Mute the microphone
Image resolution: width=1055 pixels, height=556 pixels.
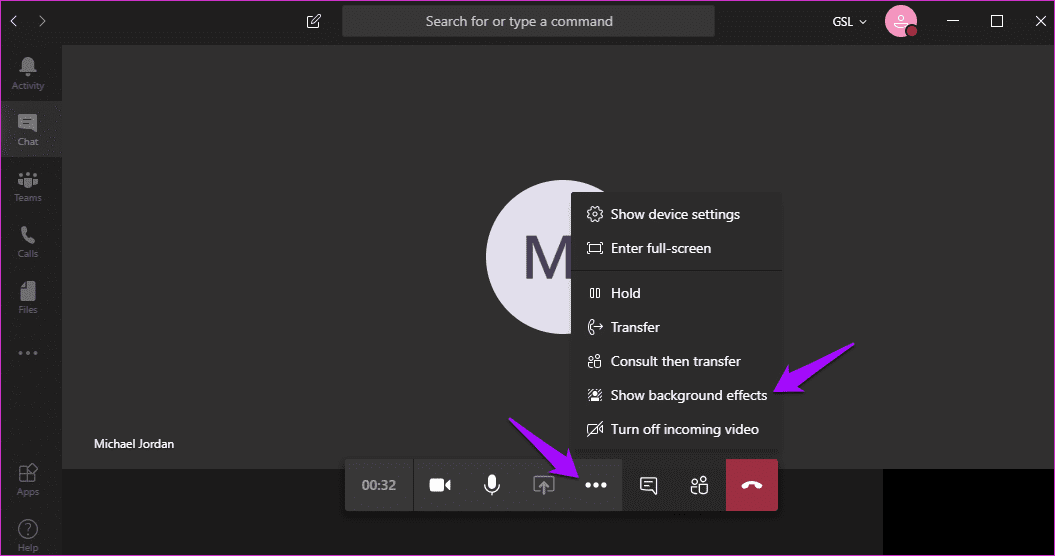point(492,485)
